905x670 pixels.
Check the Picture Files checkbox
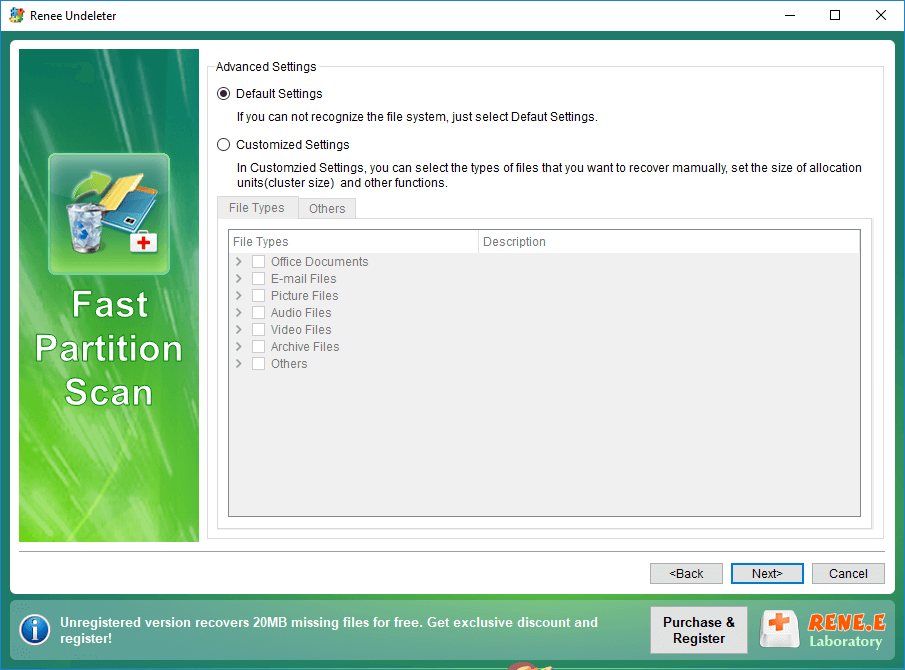(259, 295)
